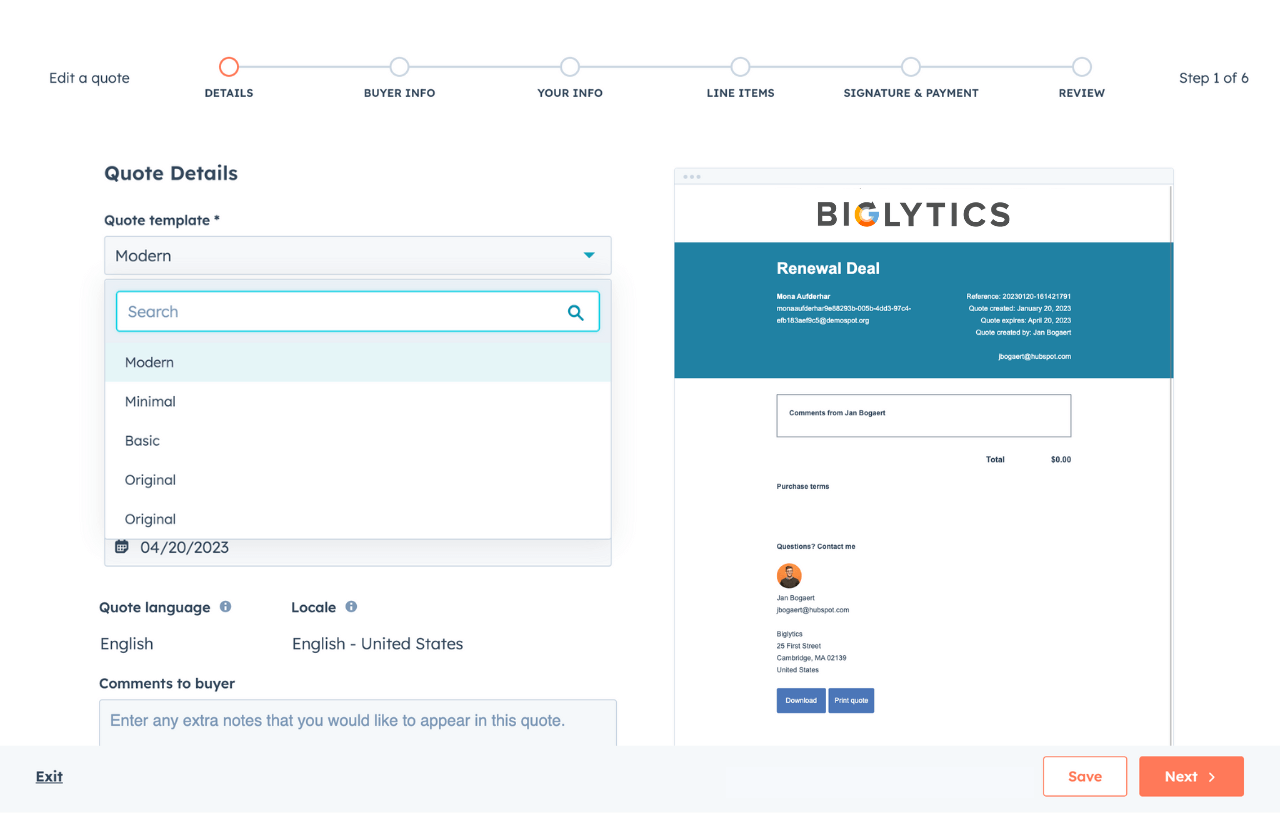This screenshot has width=1280, height=813.
Task: Click Download in the quote preview
Action: pos(801,700)
